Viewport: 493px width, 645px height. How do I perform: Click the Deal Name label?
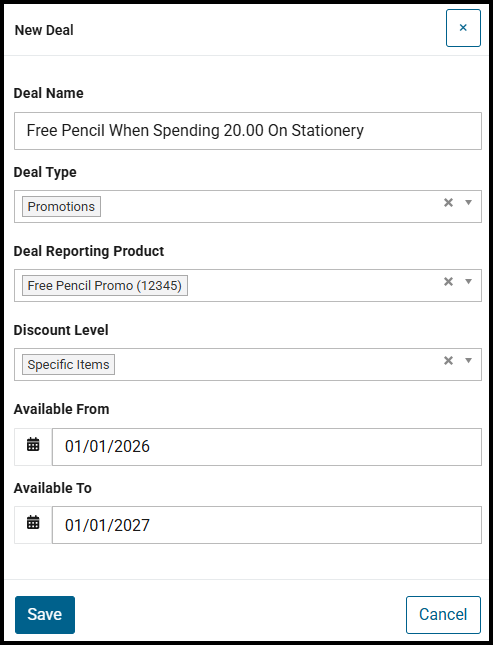[49, 93]
